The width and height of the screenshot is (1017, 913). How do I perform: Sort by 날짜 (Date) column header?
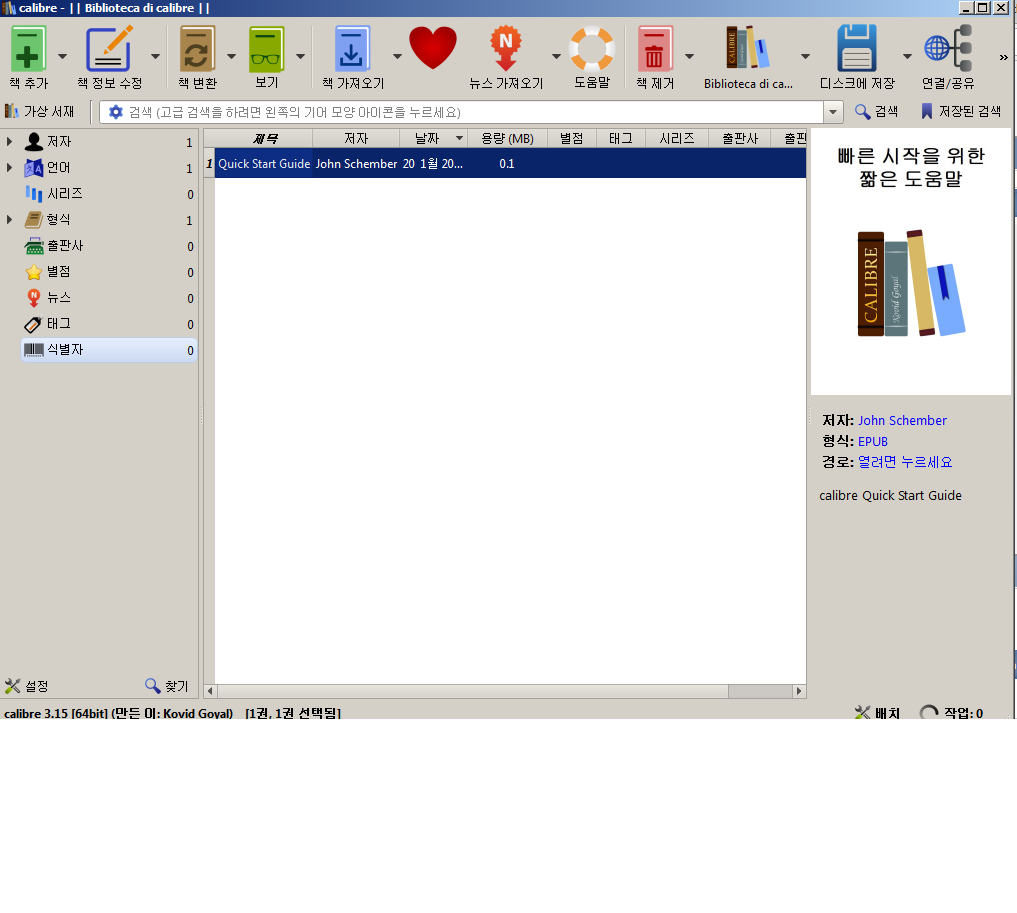(x=433, y=138)
